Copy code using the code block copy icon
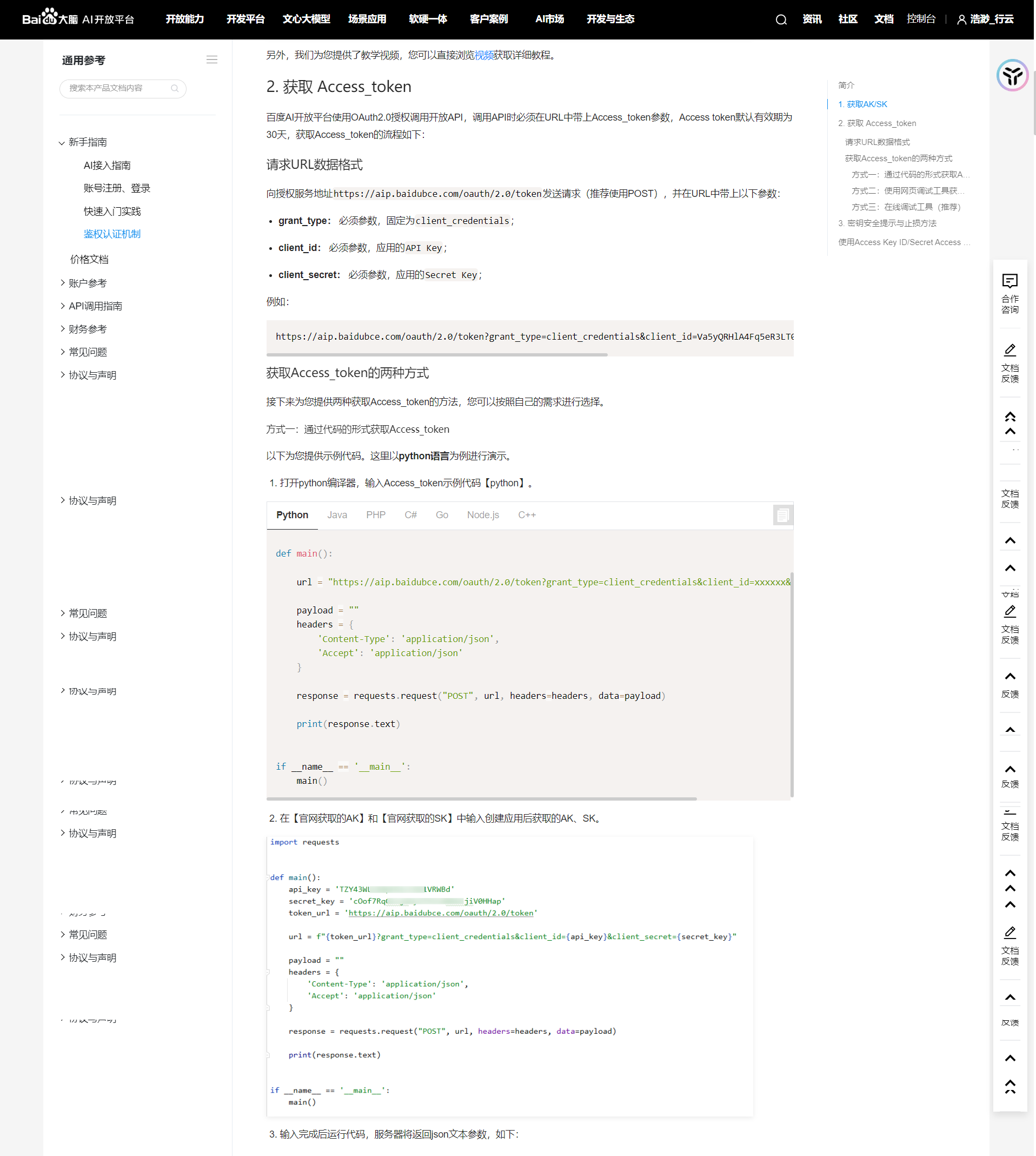This screenshot has width=1036, height=1156. pyautogui.click(x=783, y=516)
